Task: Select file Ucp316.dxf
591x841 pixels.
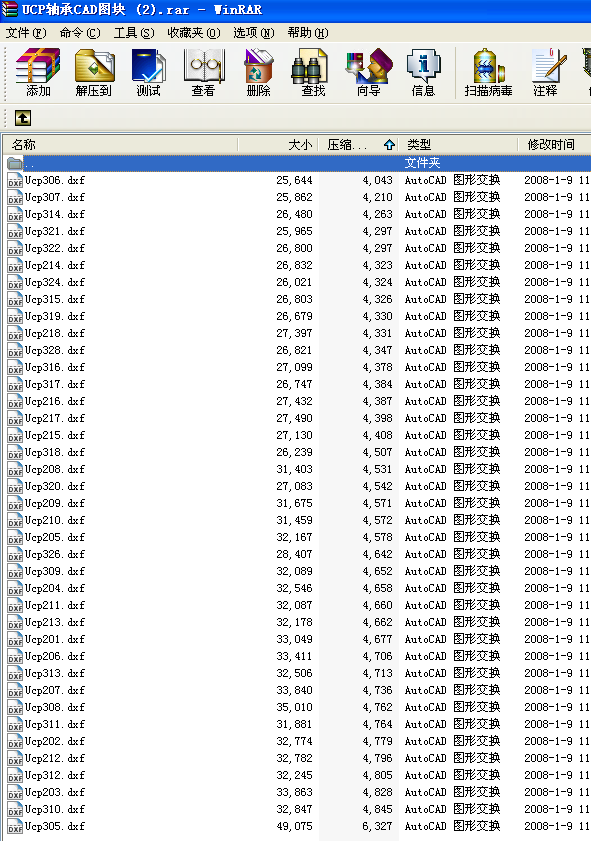Action: 55,367
